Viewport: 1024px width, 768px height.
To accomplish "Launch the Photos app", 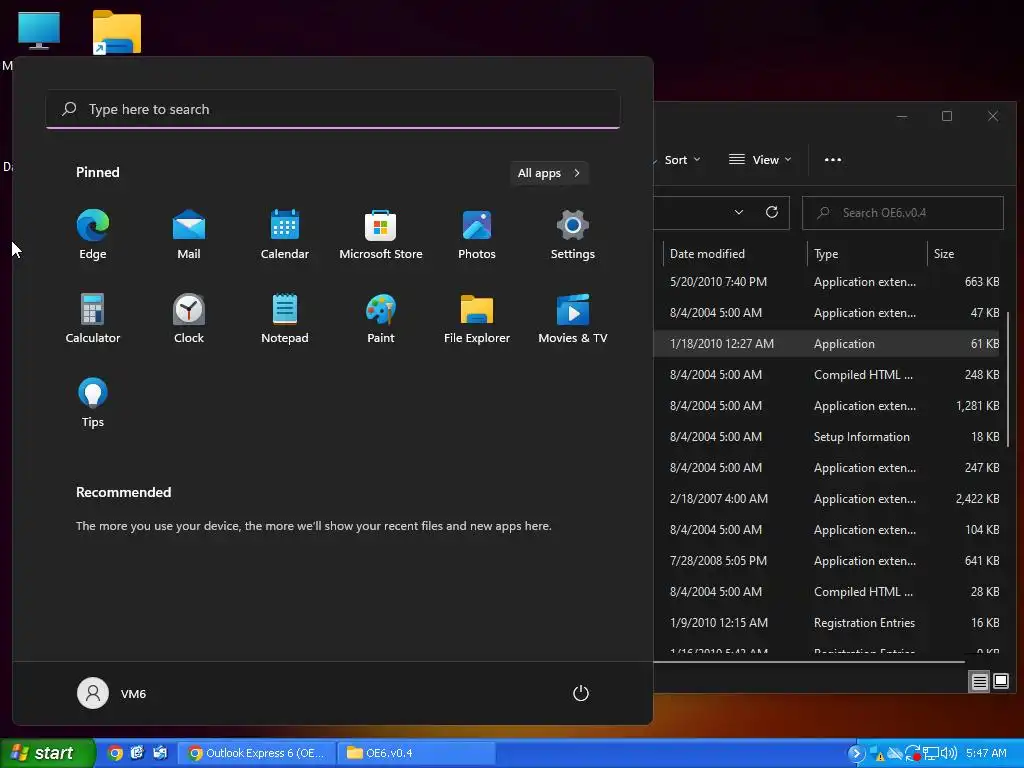I will (477, 234).
